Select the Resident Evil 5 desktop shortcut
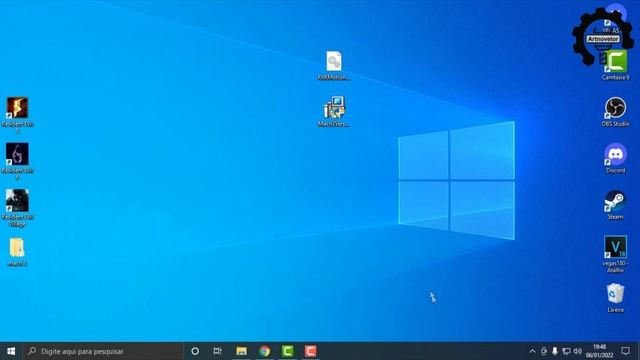The width and height of the screenshot is (640, 360). click(x=17, y=108)
